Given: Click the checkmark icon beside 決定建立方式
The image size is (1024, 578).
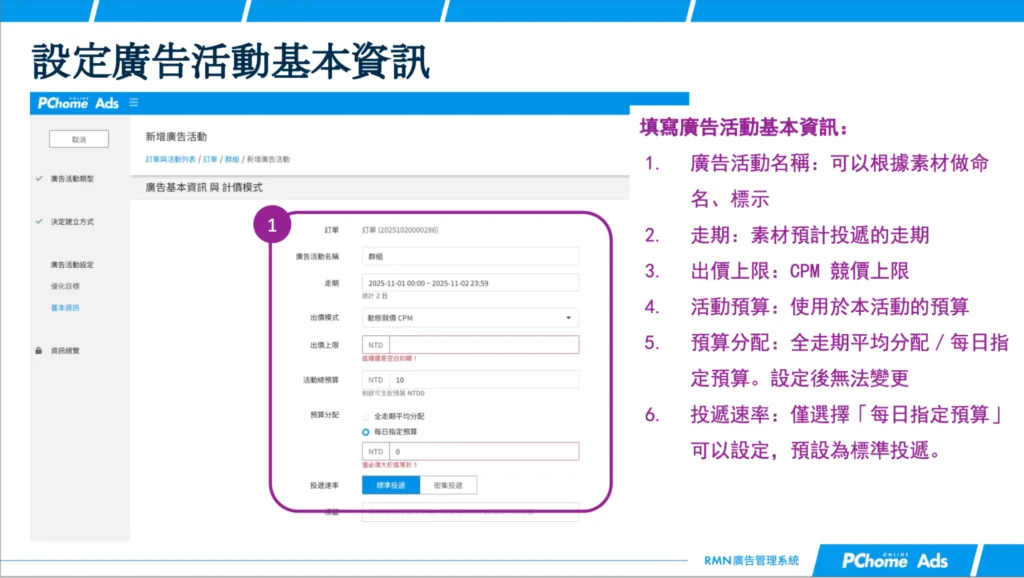Looking at the screenshot, I should coord(38,221).
